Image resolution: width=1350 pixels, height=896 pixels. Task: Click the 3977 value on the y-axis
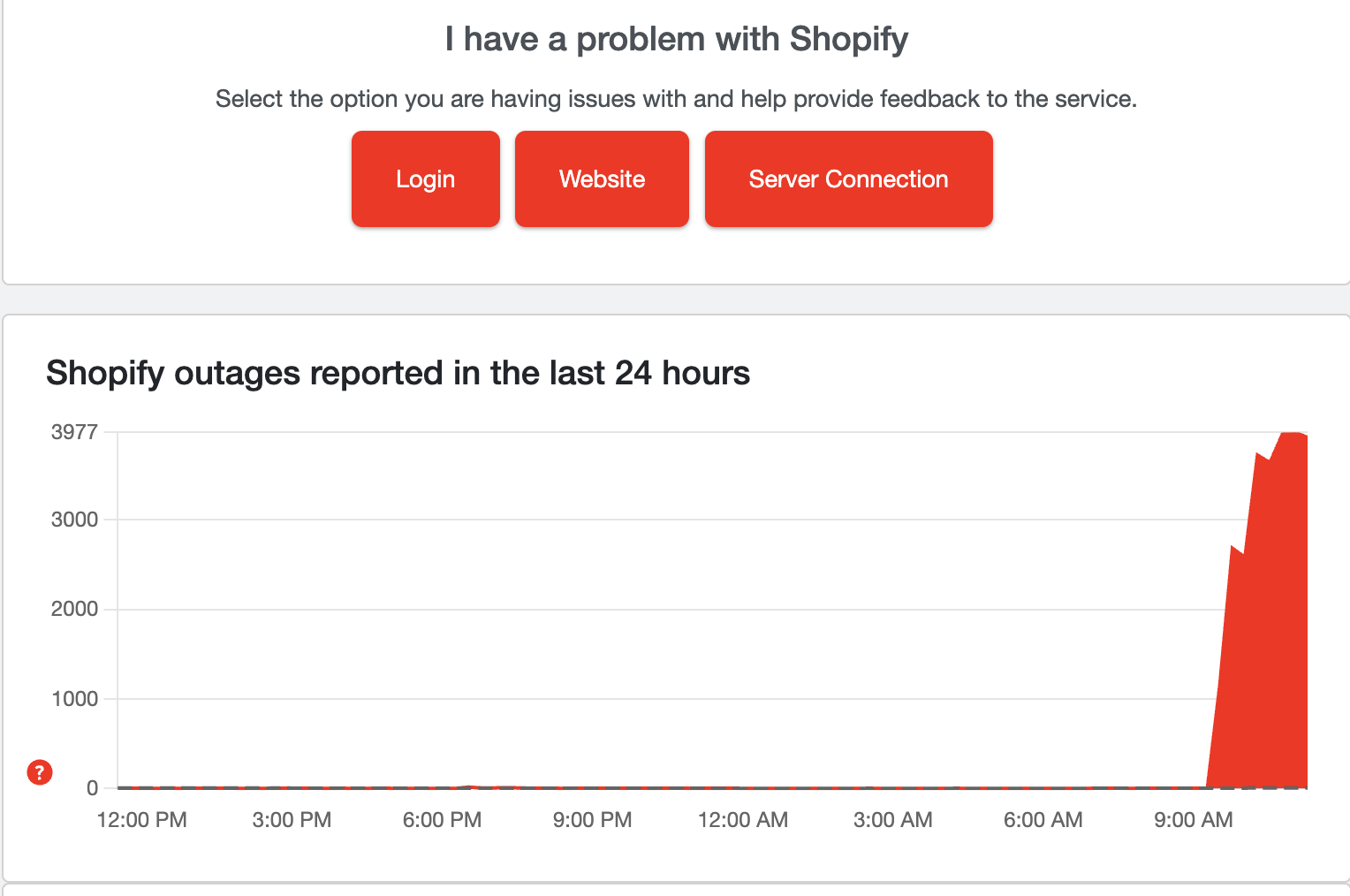[76, 431]
